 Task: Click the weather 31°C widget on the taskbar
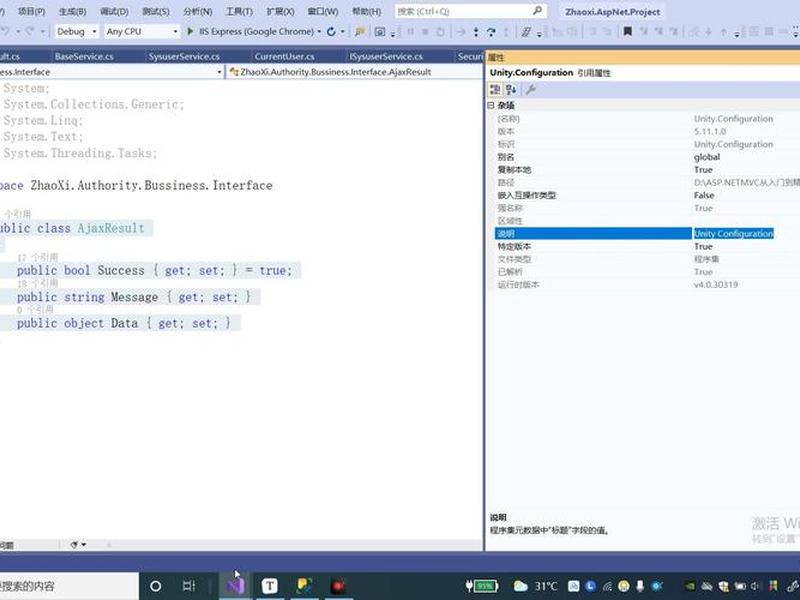(535, 586)
